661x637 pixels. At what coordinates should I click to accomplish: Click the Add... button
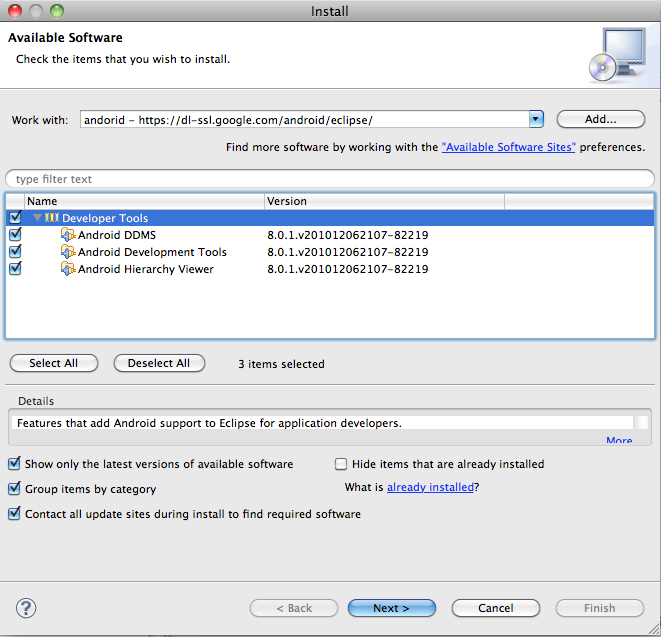(601, 119)
